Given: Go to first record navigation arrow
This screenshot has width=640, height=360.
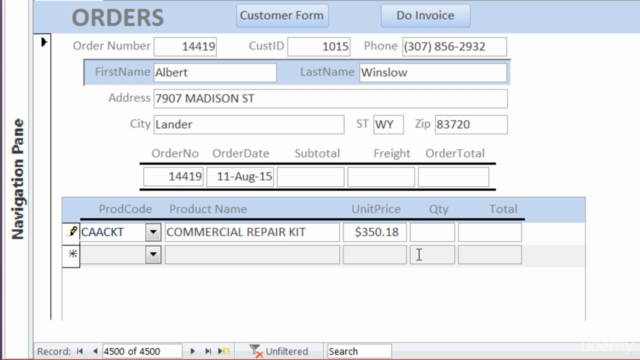Looking at the screenshot, I should [80, 351].
